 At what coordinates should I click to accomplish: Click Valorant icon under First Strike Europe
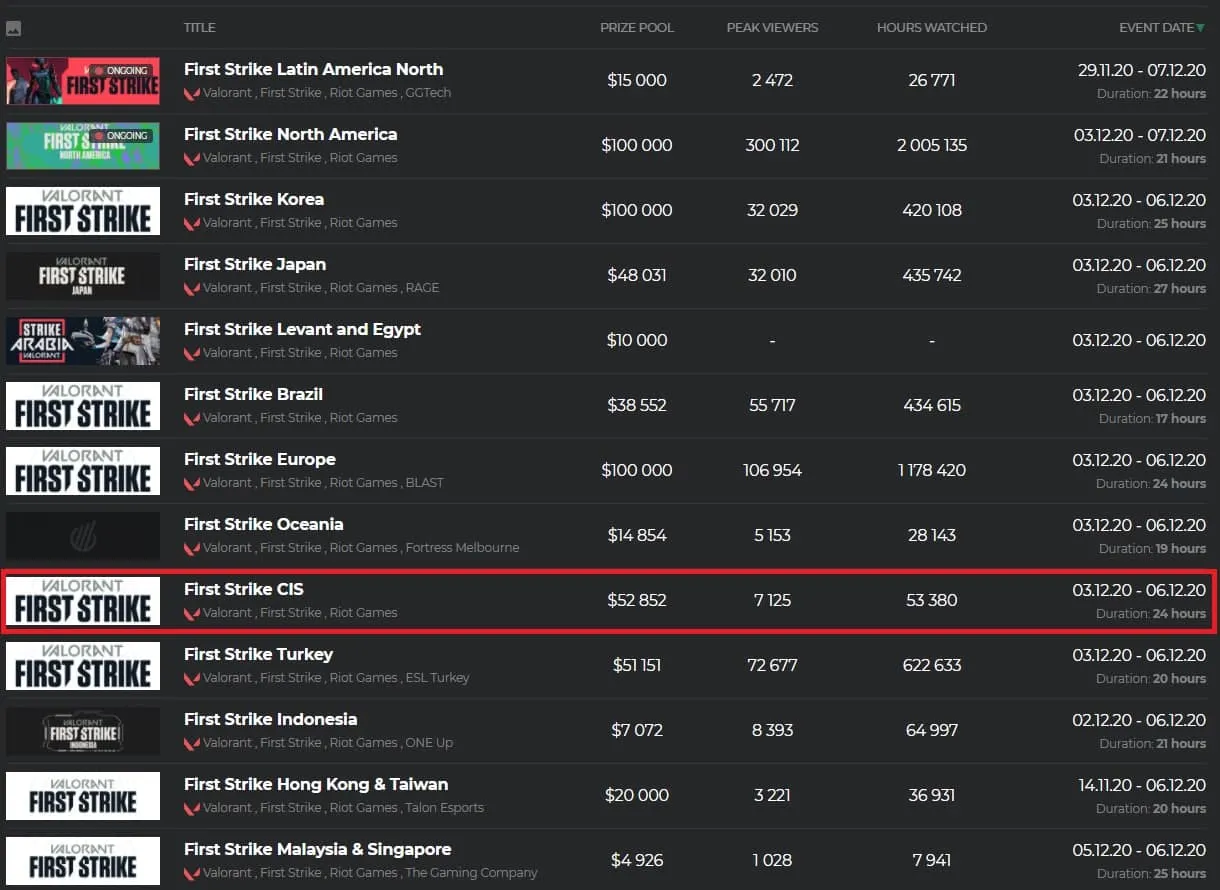(192, 483)
